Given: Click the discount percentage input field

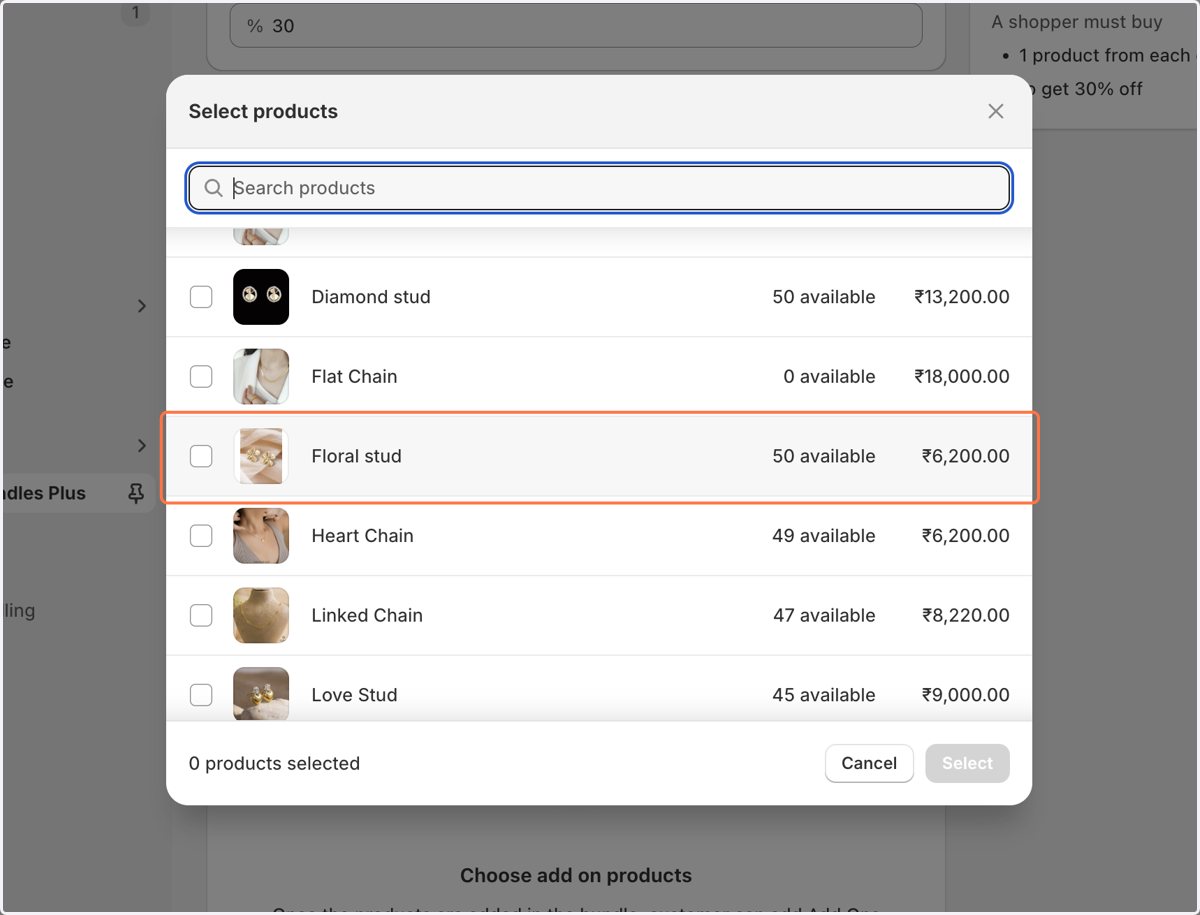Looking at the screenshot, I should pos(576,26).
